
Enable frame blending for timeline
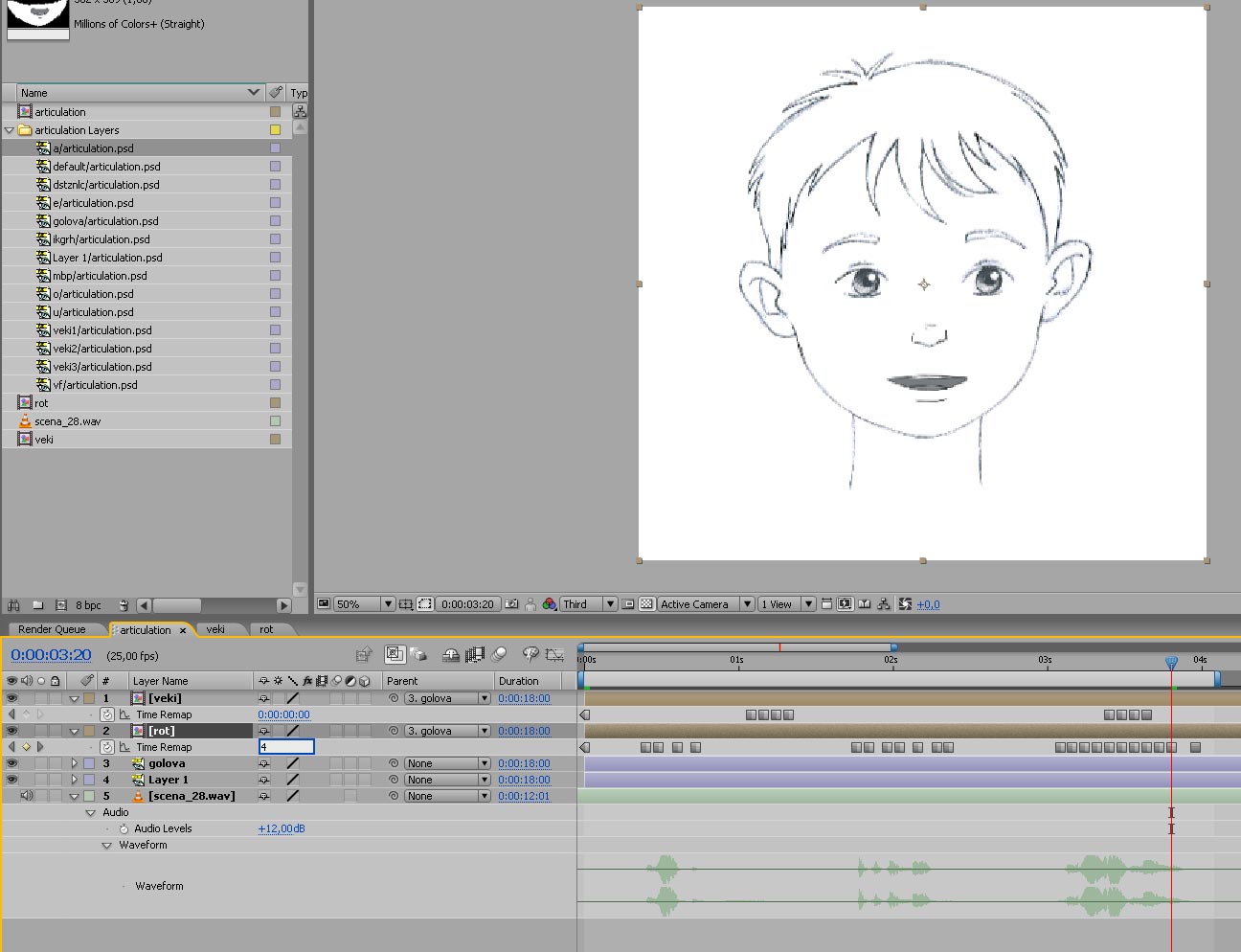click(475, 655)
